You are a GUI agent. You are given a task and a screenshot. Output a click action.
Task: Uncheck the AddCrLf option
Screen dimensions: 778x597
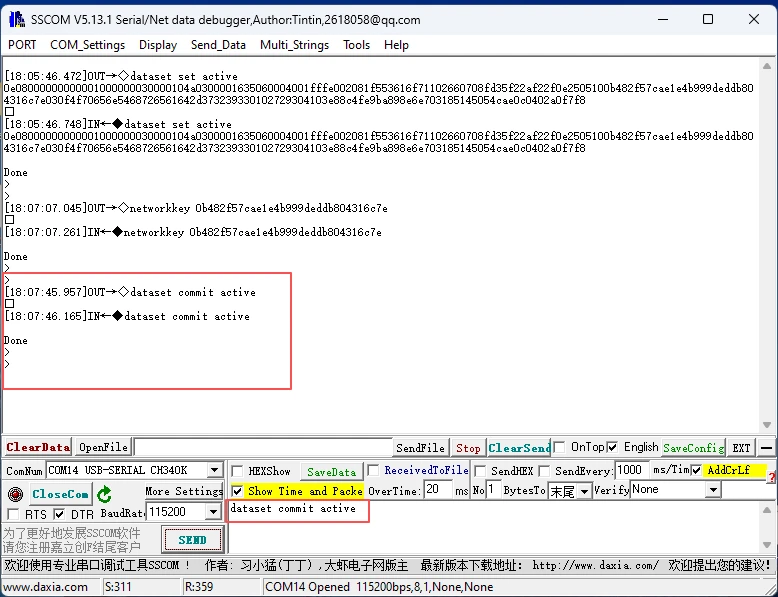click(x=697, y=470)
